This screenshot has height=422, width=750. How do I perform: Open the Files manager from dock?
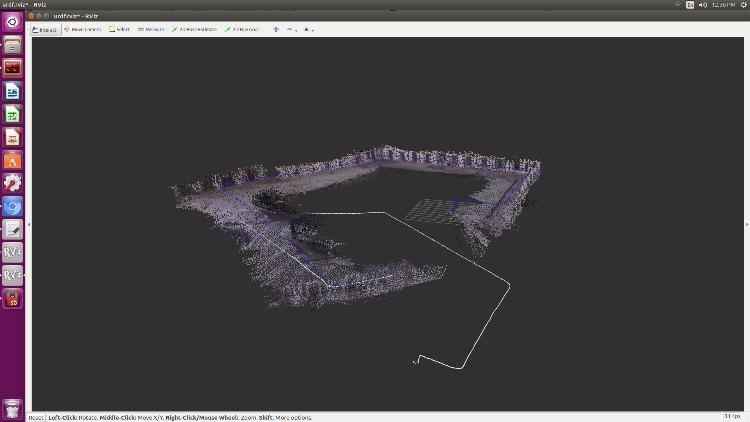(13, 46)
